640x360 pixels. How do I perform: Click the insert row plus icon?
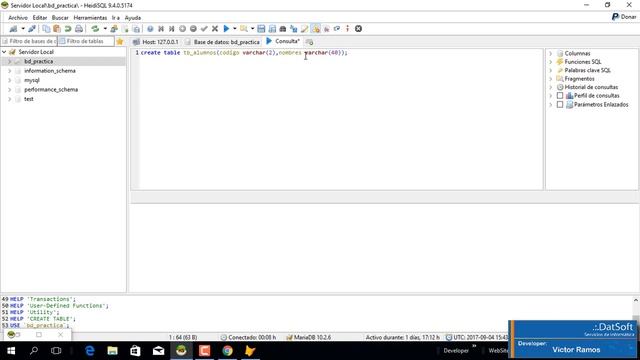pyautogui.click(x=182, y=29)
